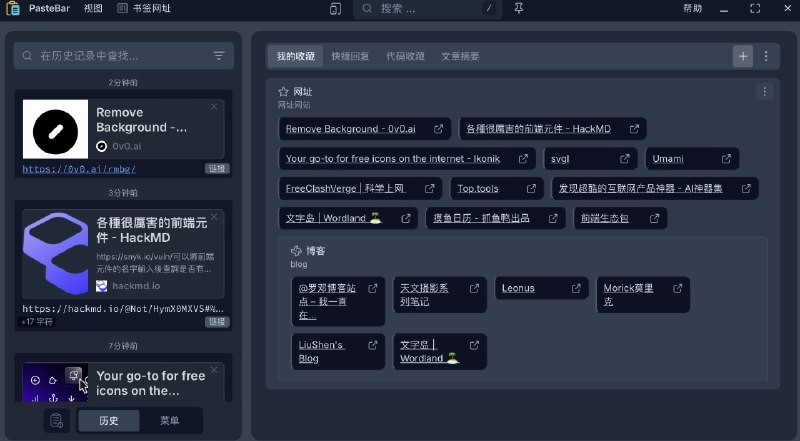Add a new tab with the plus button
The width and height of the screenshot is (800, 441).
[743, 56]
